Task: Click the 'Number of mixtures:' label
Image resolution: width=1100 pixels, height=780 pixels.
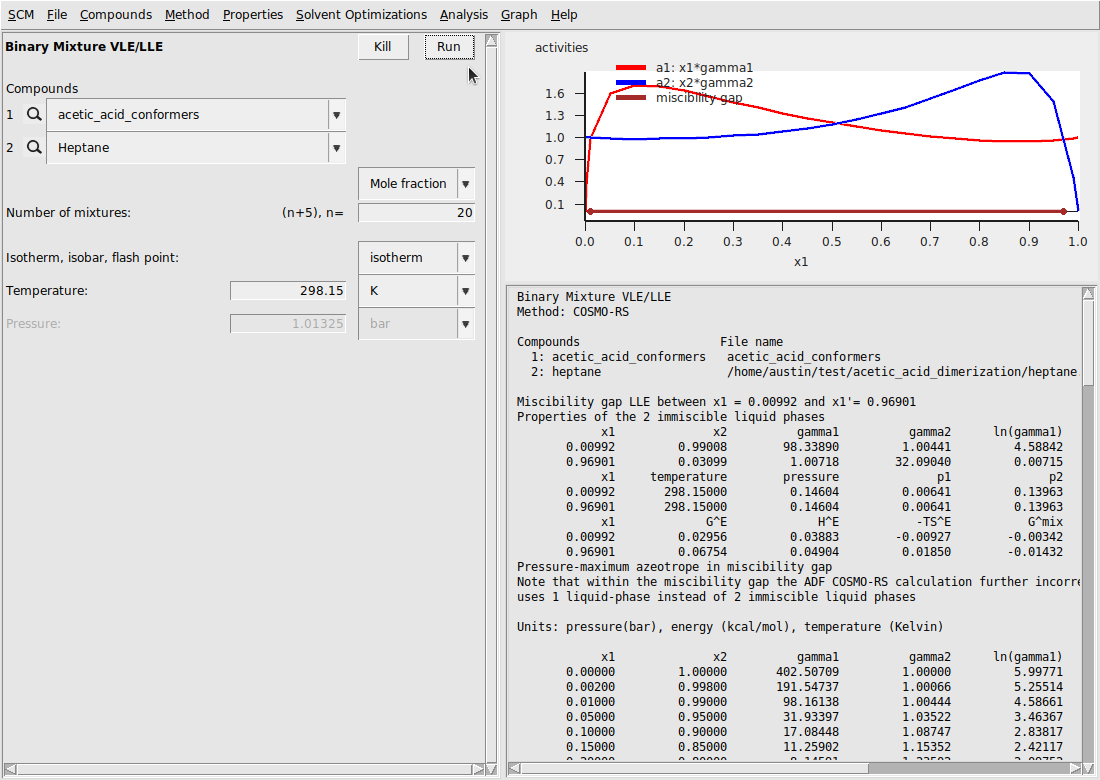Action: point(68,213)
